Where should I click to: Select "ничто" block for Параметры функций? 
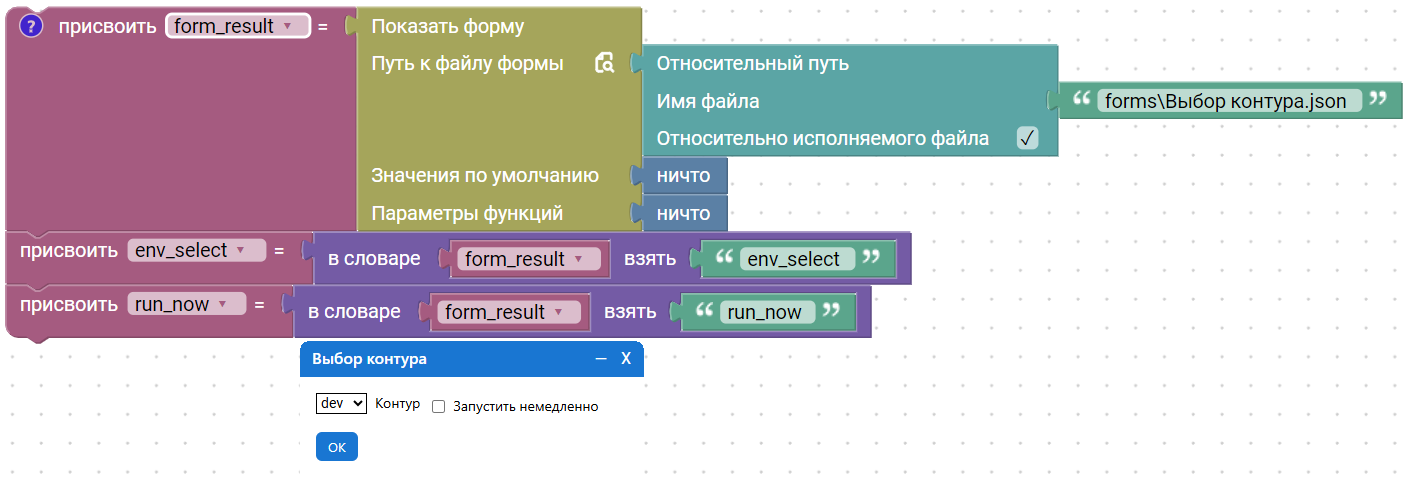(x=683, y=213)
